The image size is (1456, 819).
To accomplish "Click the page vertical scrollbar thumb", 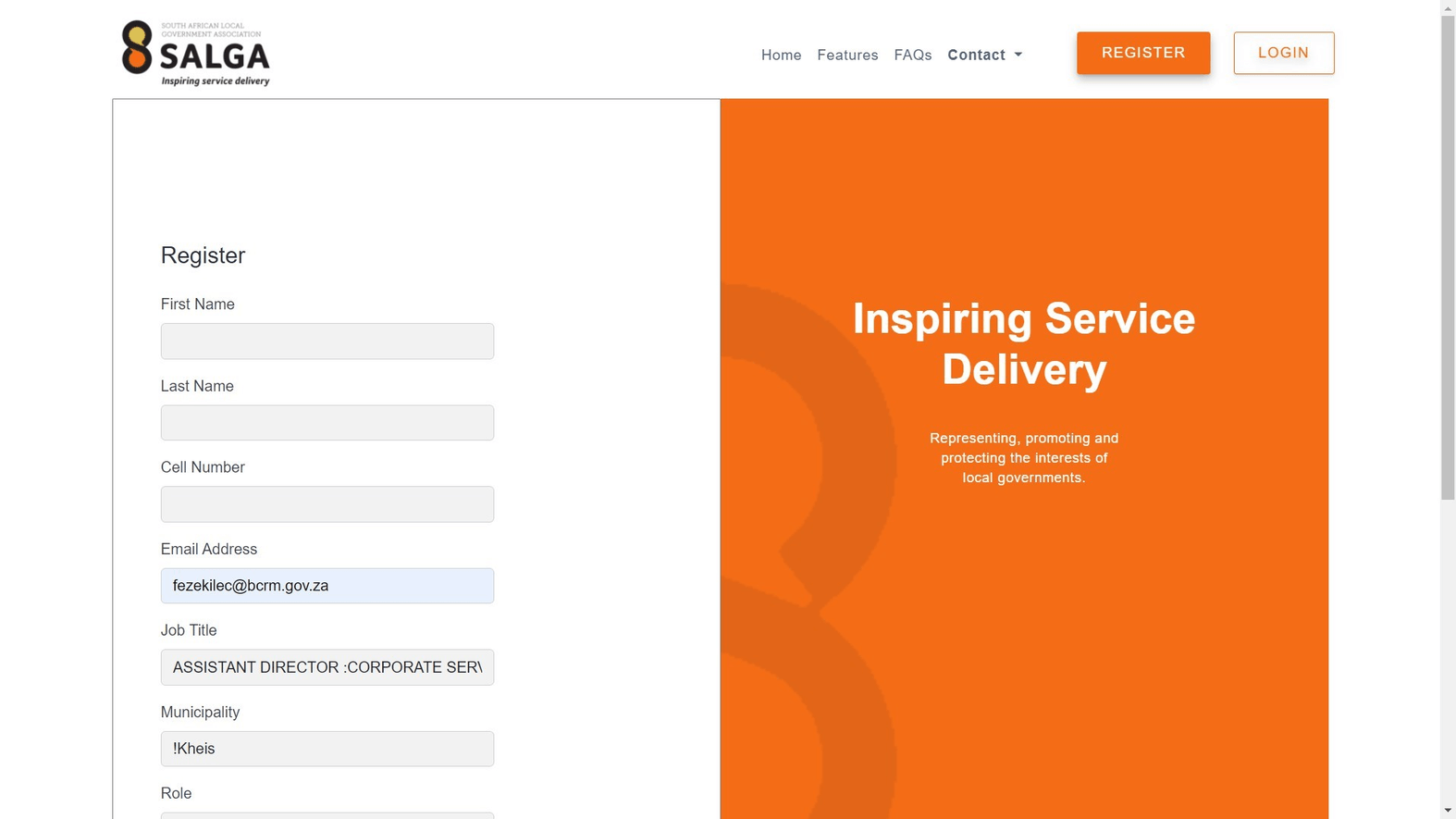I will 1448,257.
